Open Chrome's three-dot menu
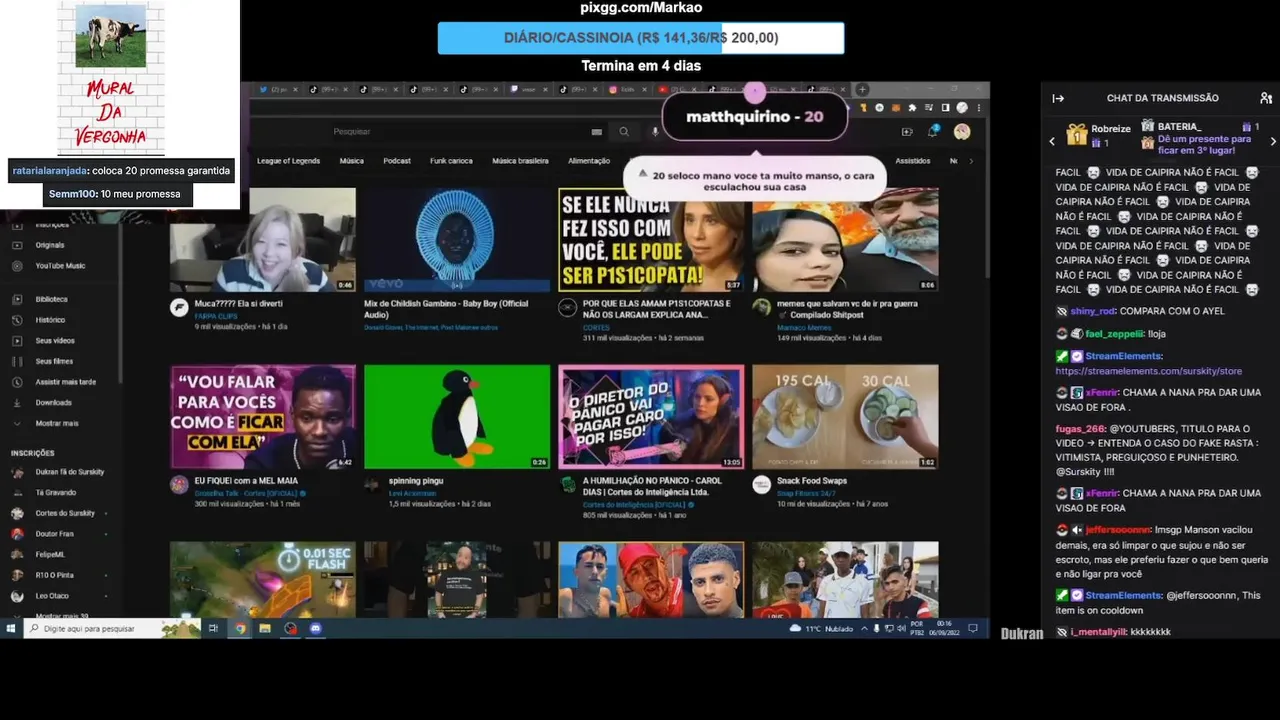The width and height of the screenshot is (1280, 720). [977, 107]
